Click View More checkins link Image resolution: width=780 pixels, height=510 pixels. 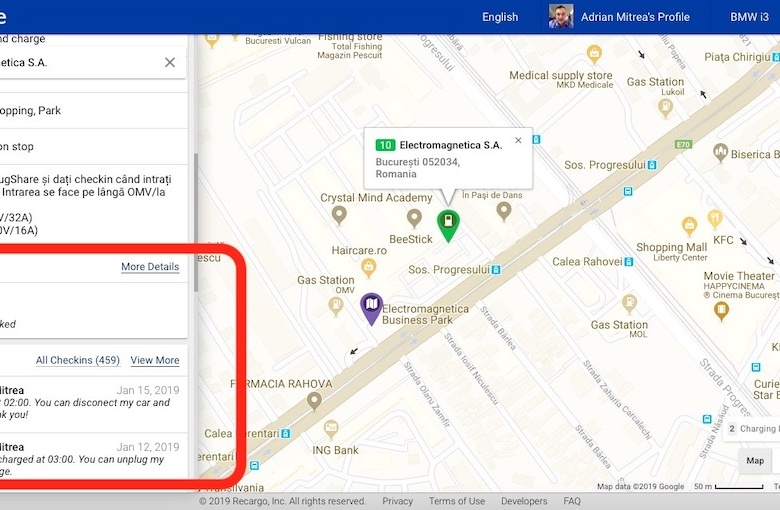click(x=155, y=360)
